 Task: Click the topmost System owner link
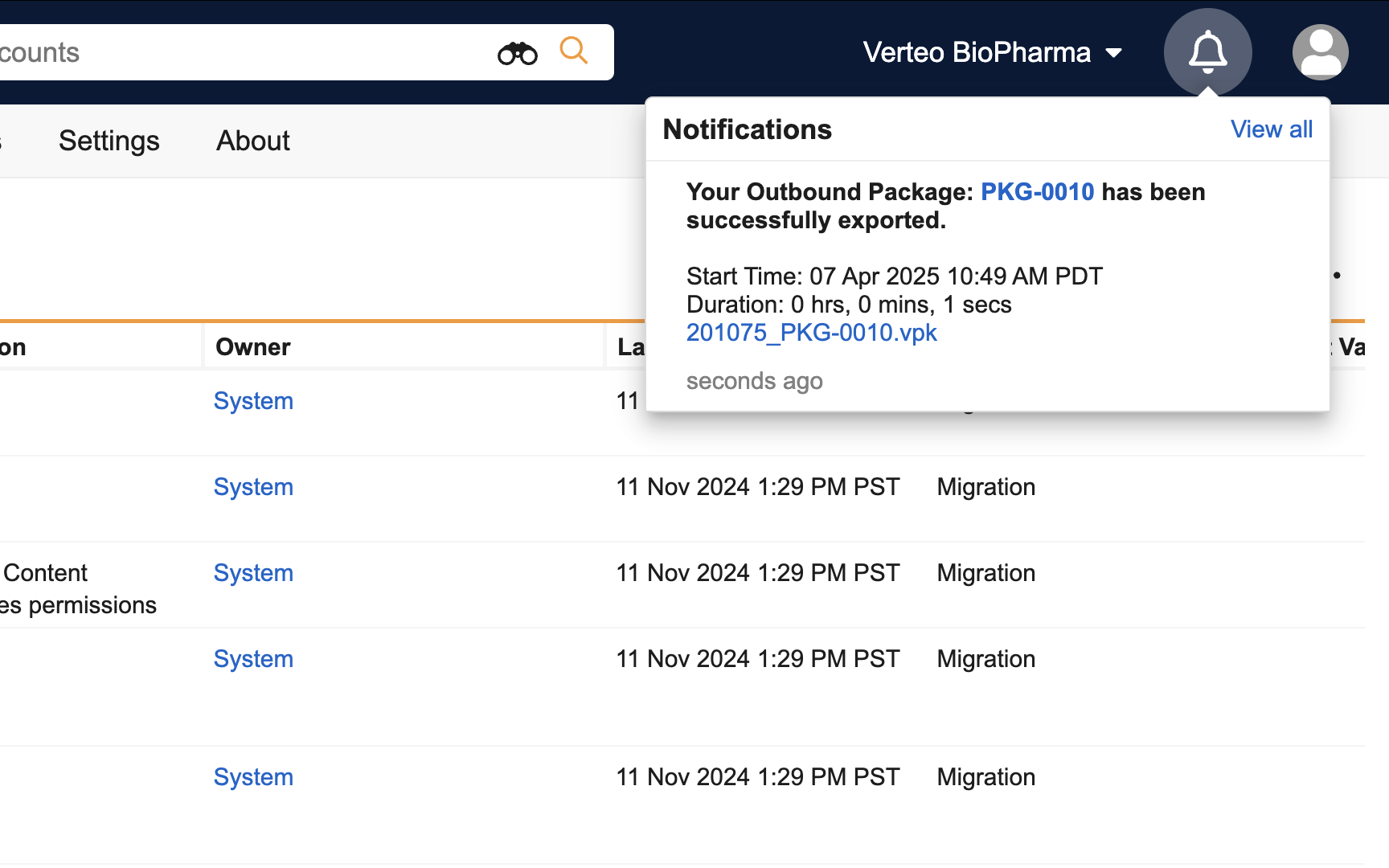(x=253, y=401)
